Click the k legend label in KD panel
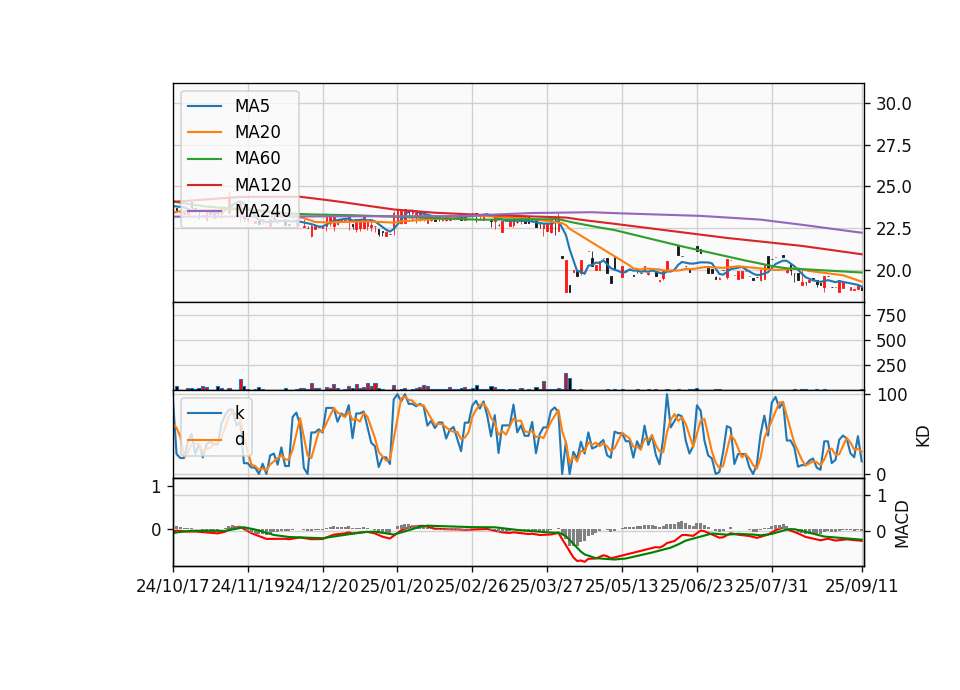 [239, 413]
